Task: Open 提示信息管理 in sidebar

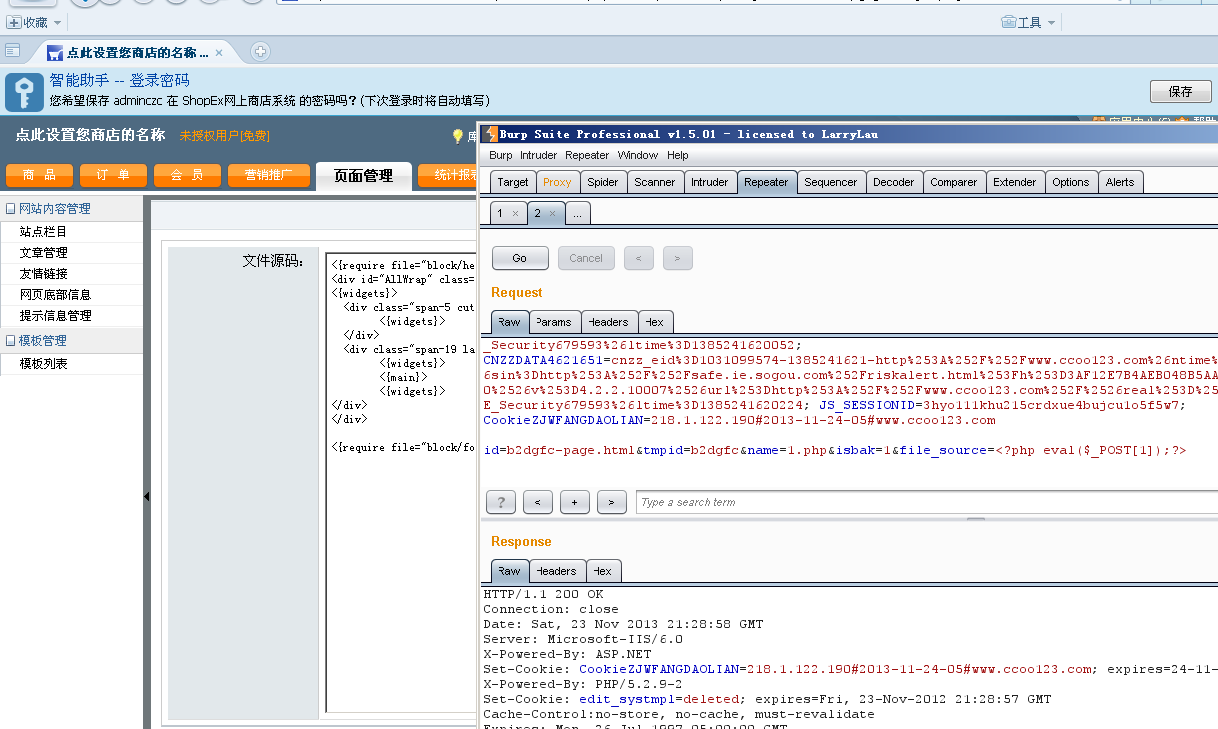Action: click(55, 315)
